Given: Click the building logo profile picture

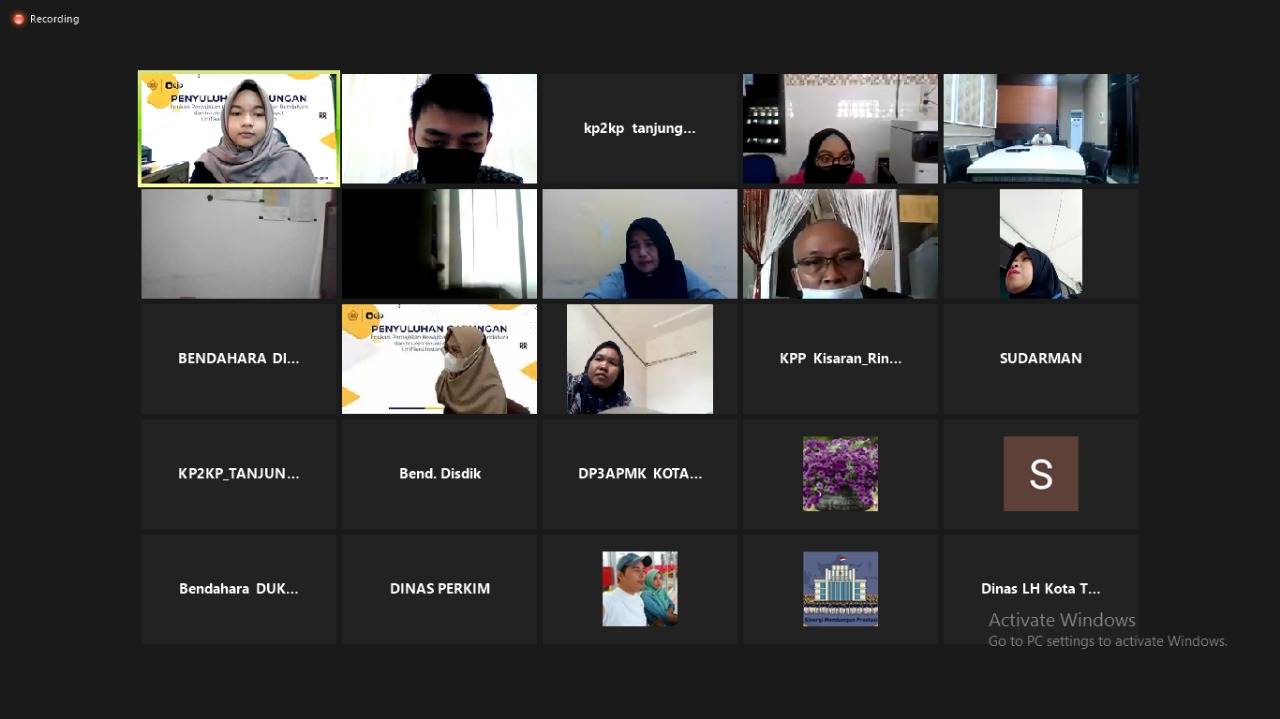Looking at the screenshot, I should [840, 589].
